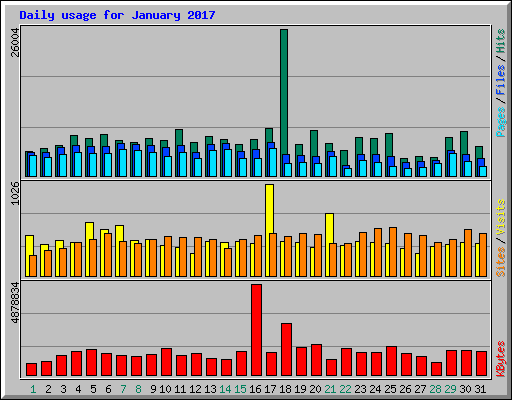Viewport: 512px width, 400px height.
Task: Click the day "3" x-axis label
Action: [63, 389]
